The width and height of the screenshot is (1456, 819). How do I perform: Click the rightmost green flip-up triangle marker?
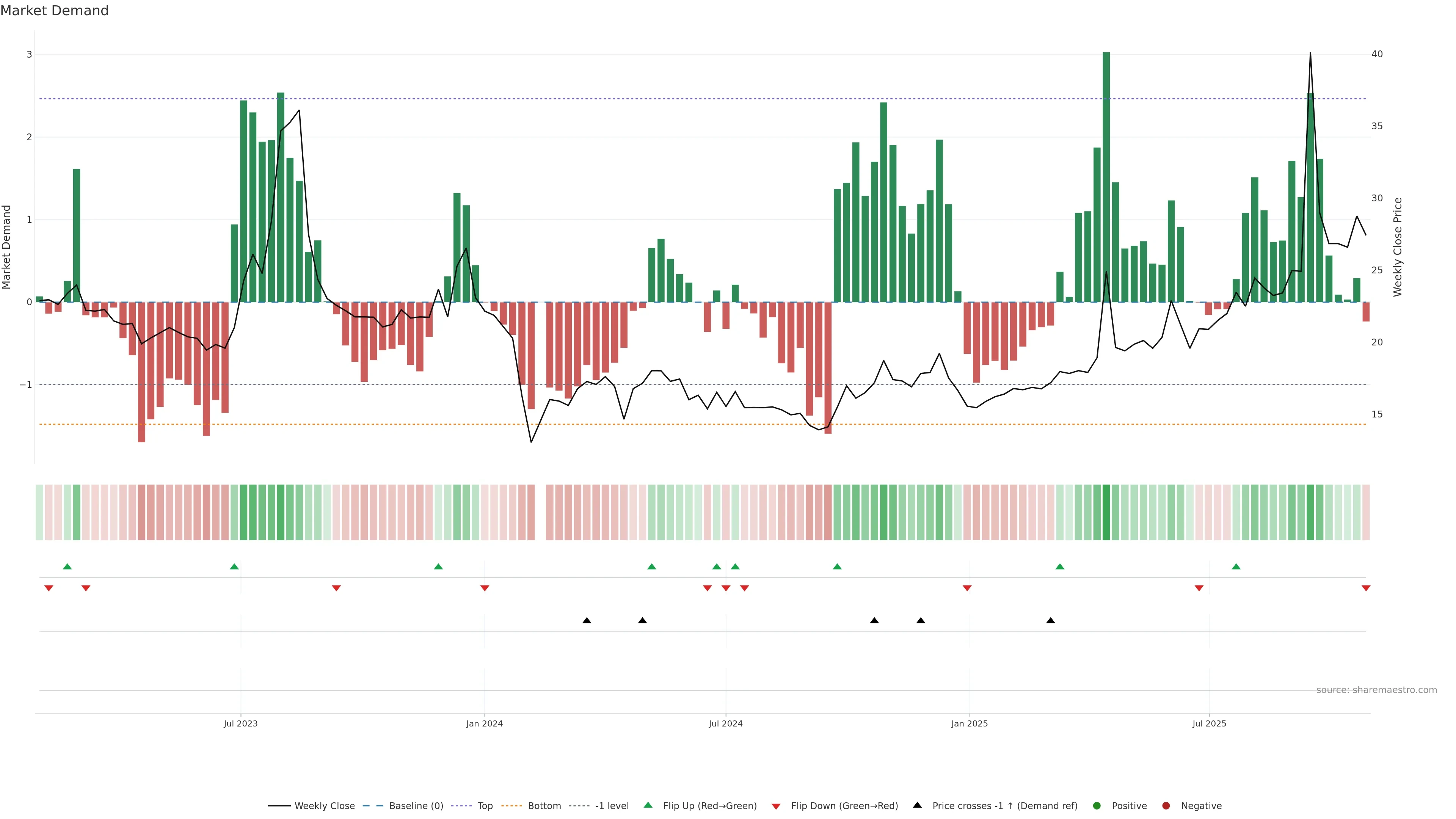coord(1236,566)
